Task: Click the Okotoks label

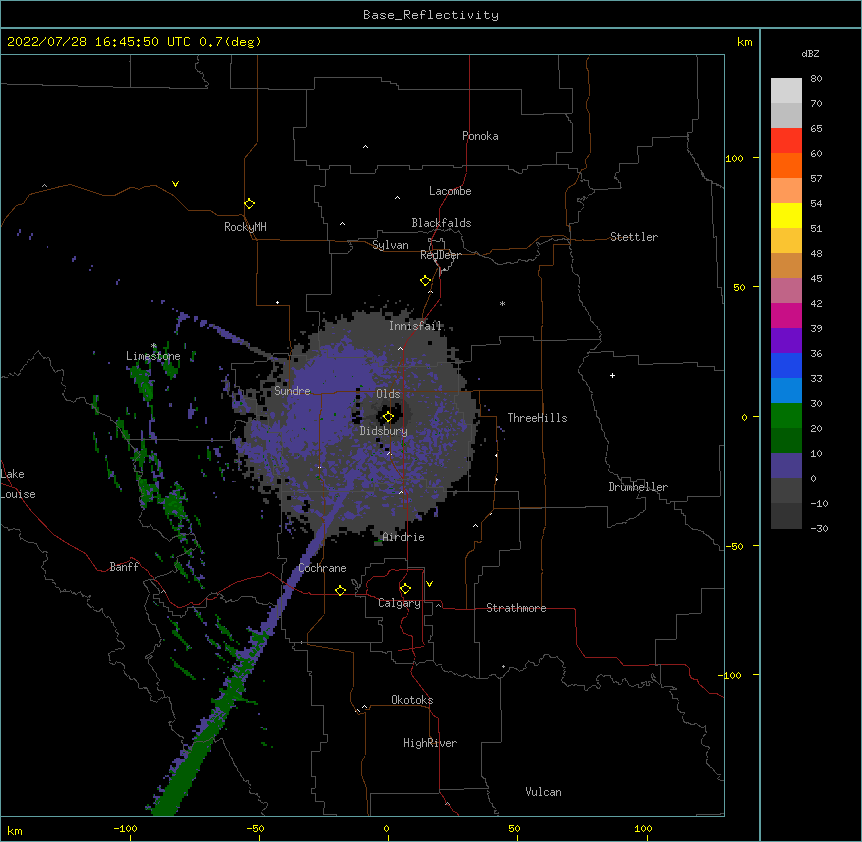Action: [x=412, y=700]
